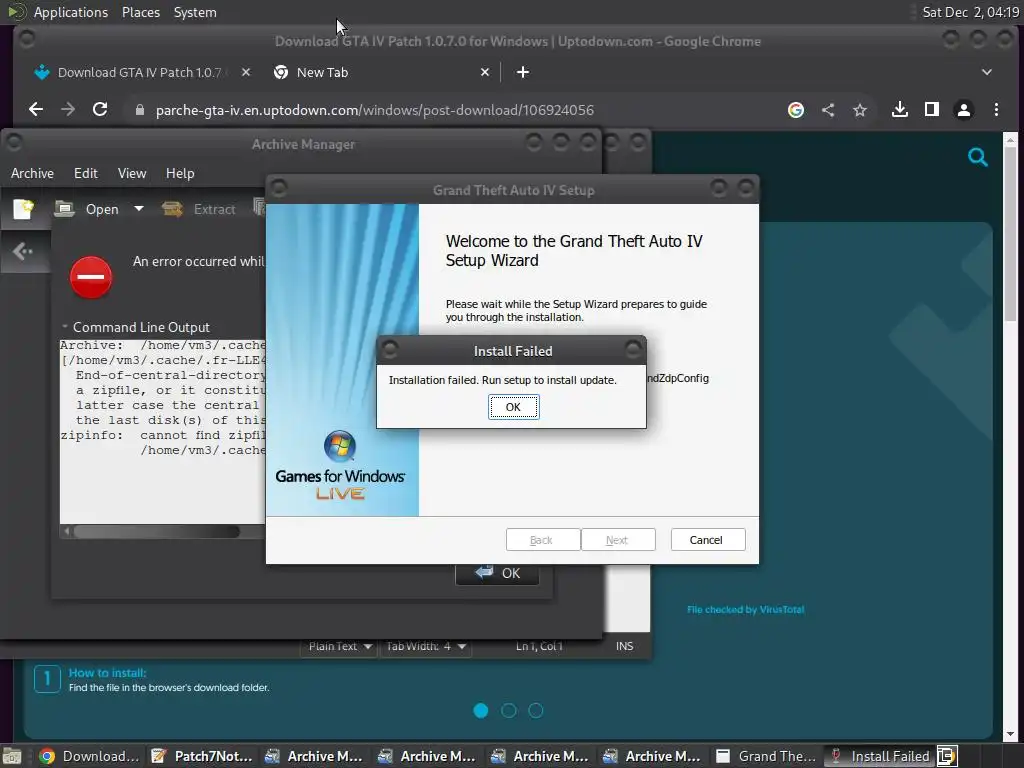This screenshot has height=768, width=1024.
Task: Click the new archive icon in Archive Manager
Action: tap(24, 209)
